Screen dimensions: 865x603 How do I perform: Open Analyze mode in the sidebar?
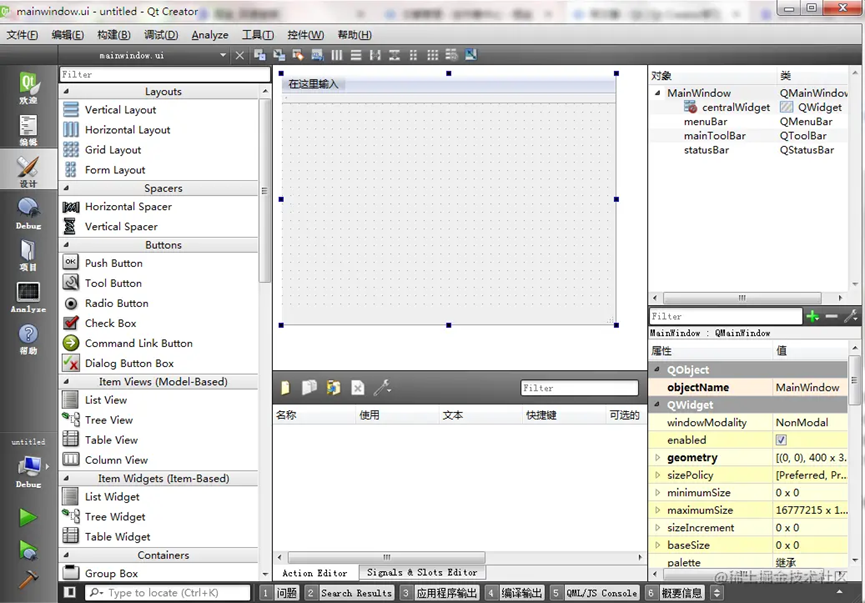click(28, 297)
